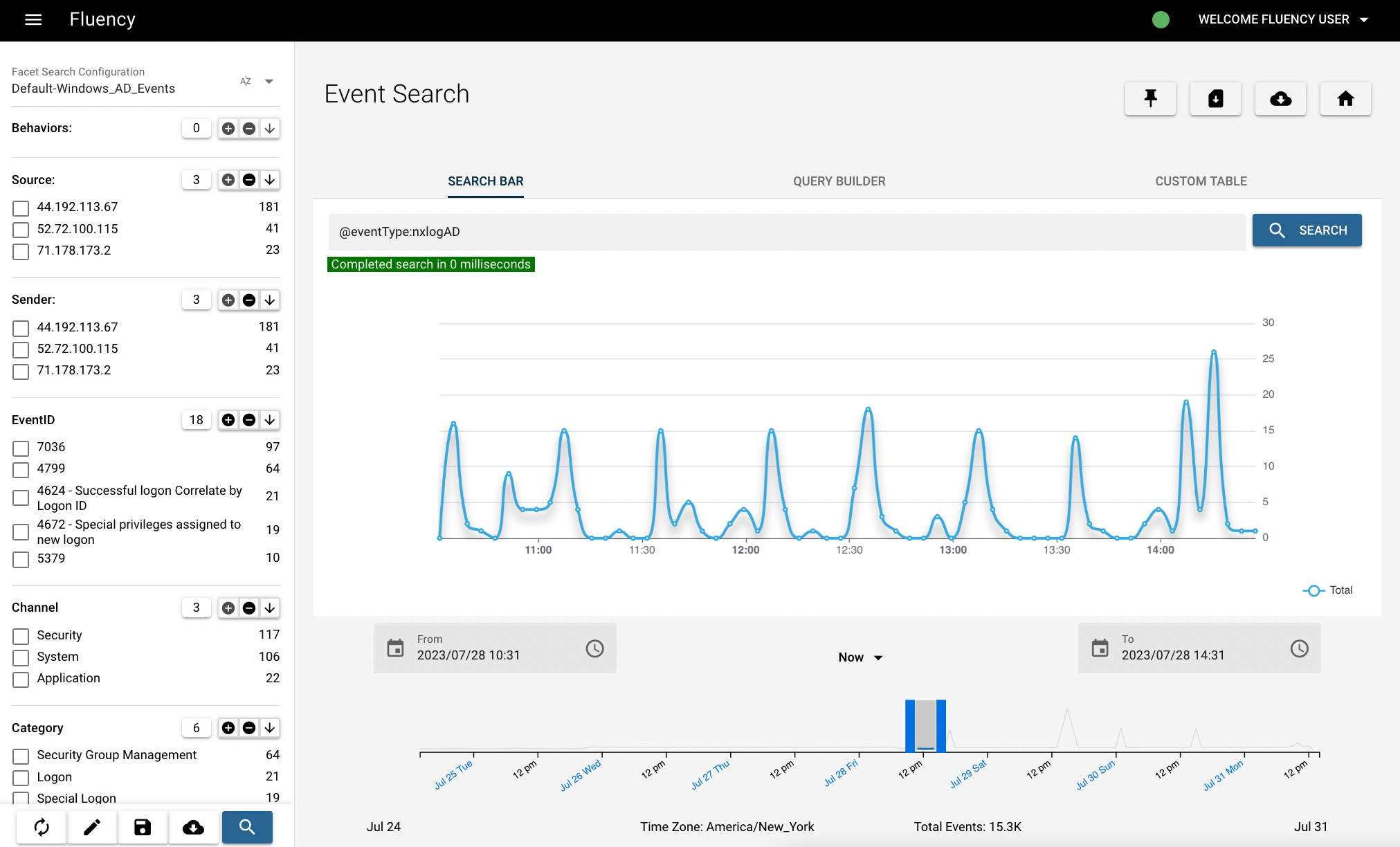Viewport: 1400px width, 847px height.
Task: Click minus icon in Source row
Action: click(249, 180)
